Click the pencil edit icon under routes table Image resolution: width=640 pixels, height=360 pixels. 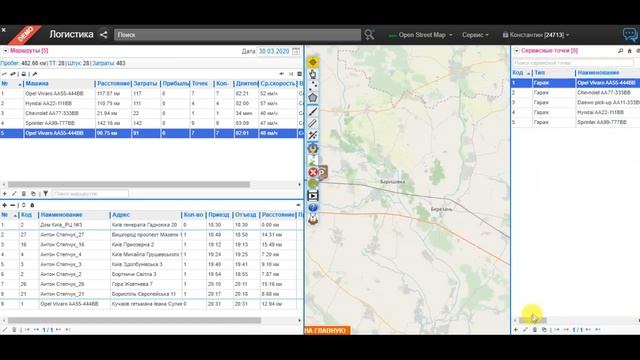click(x=14, y=193)
